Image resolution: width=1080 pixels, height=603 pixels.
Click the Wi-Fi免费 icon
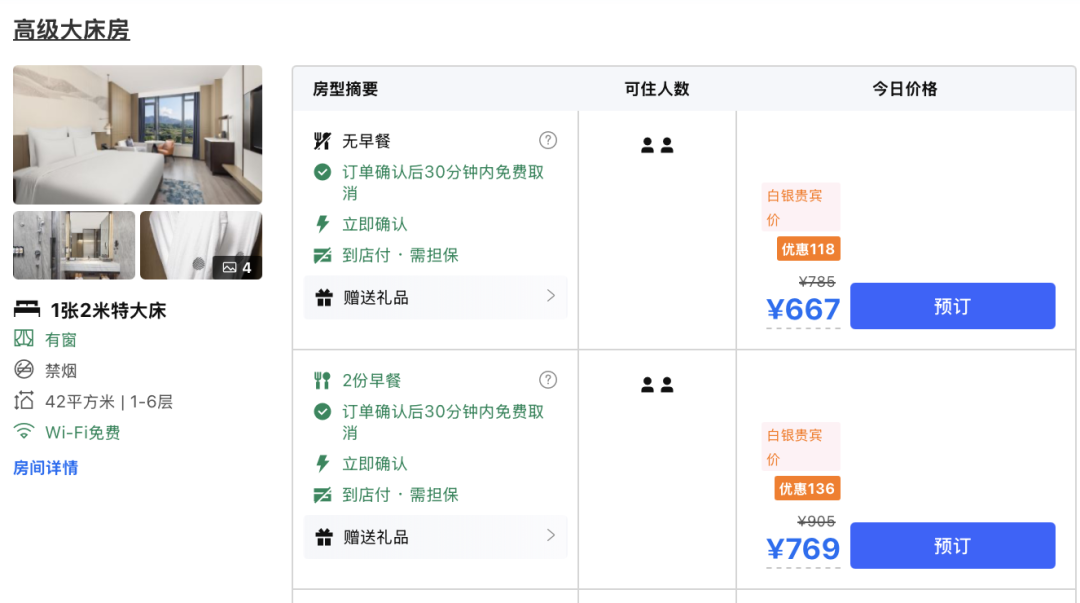24,431
